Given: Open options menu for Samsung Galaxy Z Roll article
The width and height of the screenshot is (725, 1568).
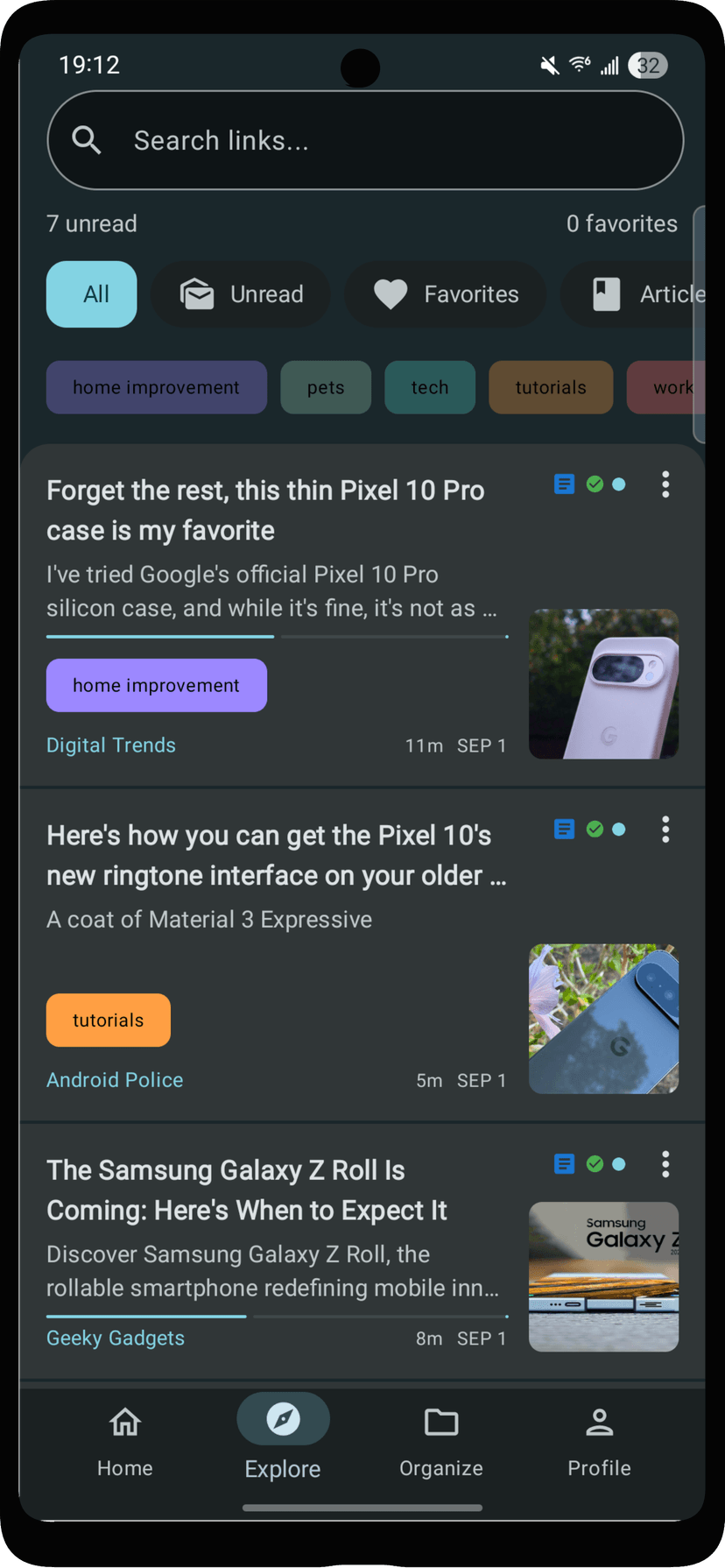Looking at the screenshot, I should click(x=665, y=1164).
